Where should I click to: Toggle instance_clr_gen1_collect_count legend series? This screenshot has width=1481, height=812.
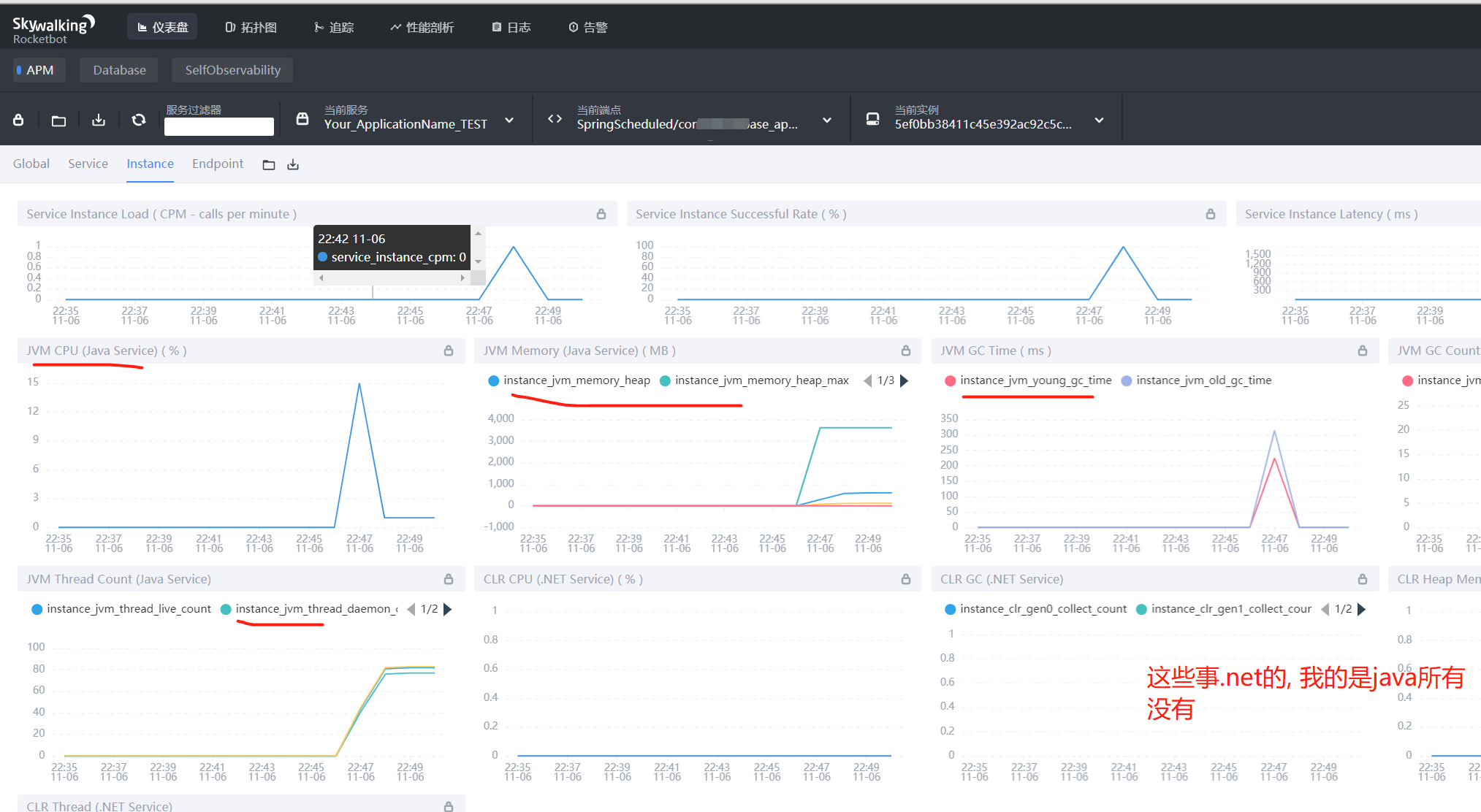[x=1225, y=609]
